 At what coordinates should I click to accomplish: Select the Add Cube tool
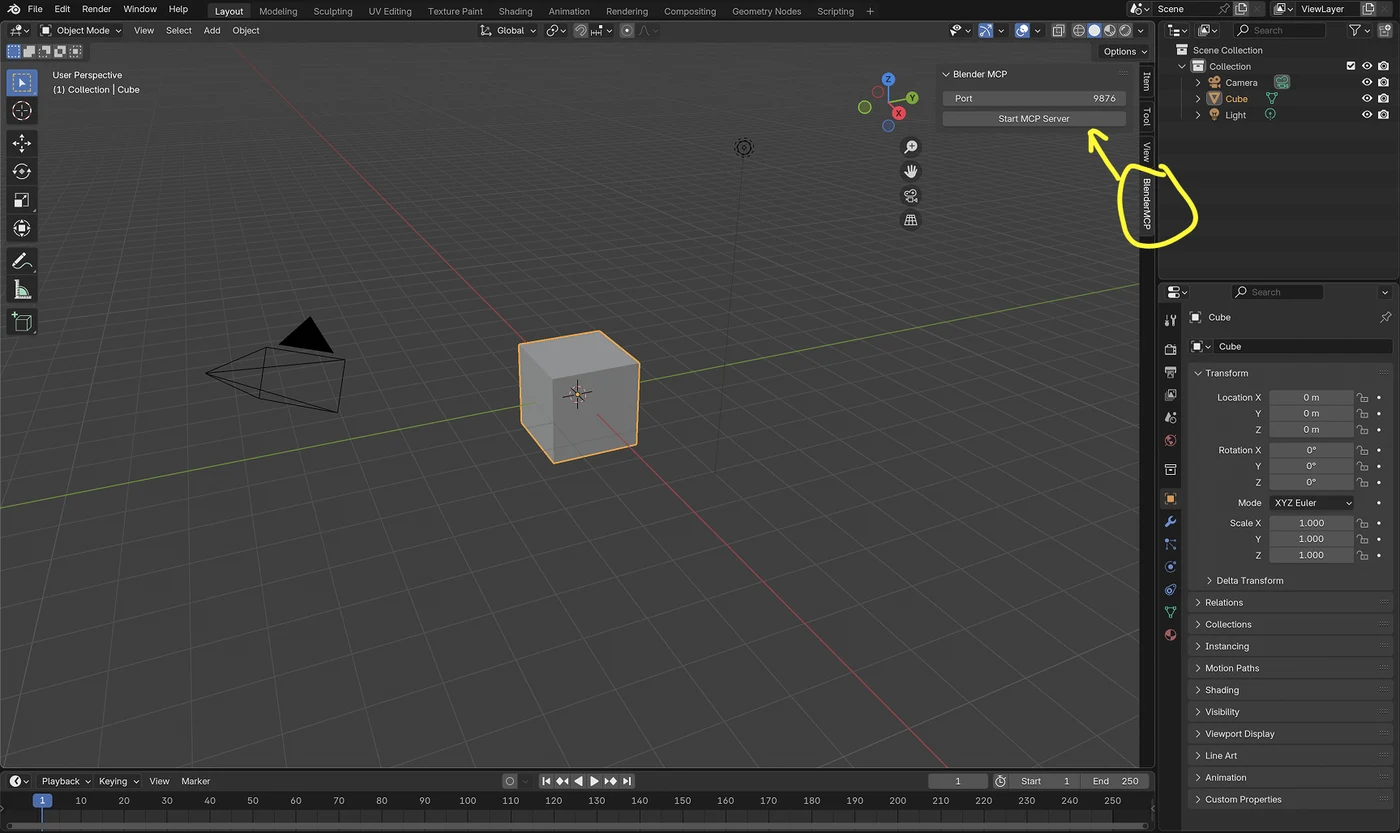[21, 322]
